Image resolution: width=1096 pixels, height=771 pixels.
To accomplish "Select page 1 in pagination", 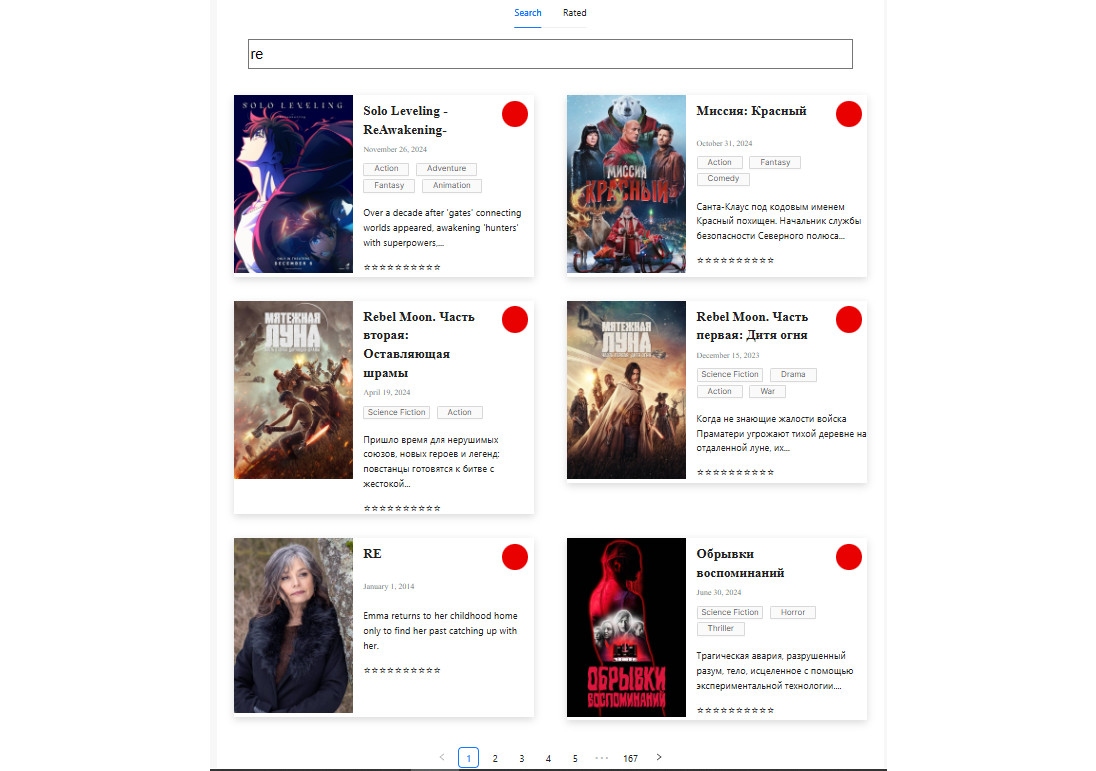I will pos(468,758).
